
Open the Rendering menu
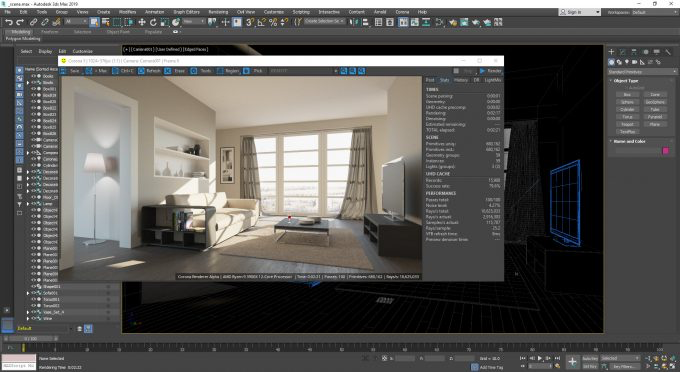click(x=218, y=12)
